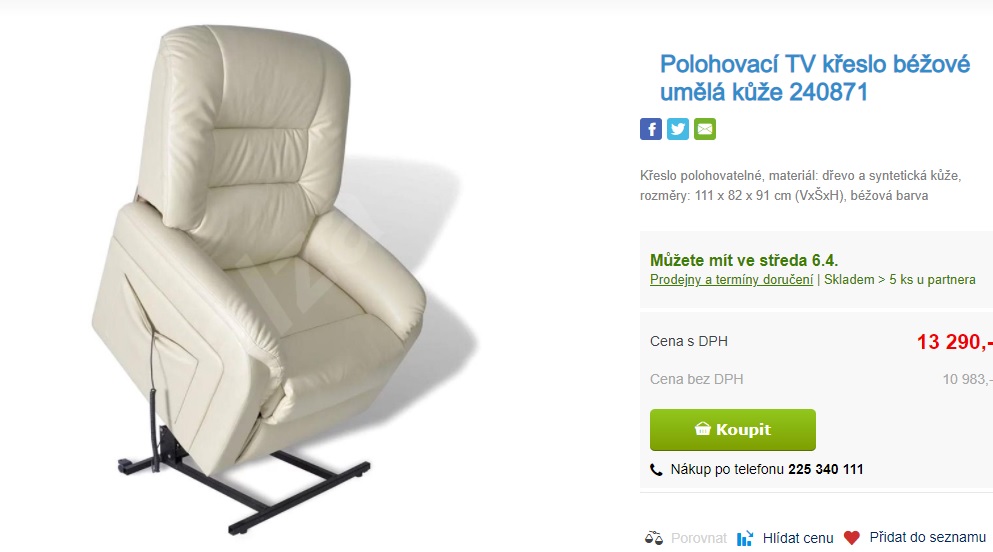Click the Můžete mít ve středa delivery text
This screenshot has height=552, width=993.
click(744, 260)
